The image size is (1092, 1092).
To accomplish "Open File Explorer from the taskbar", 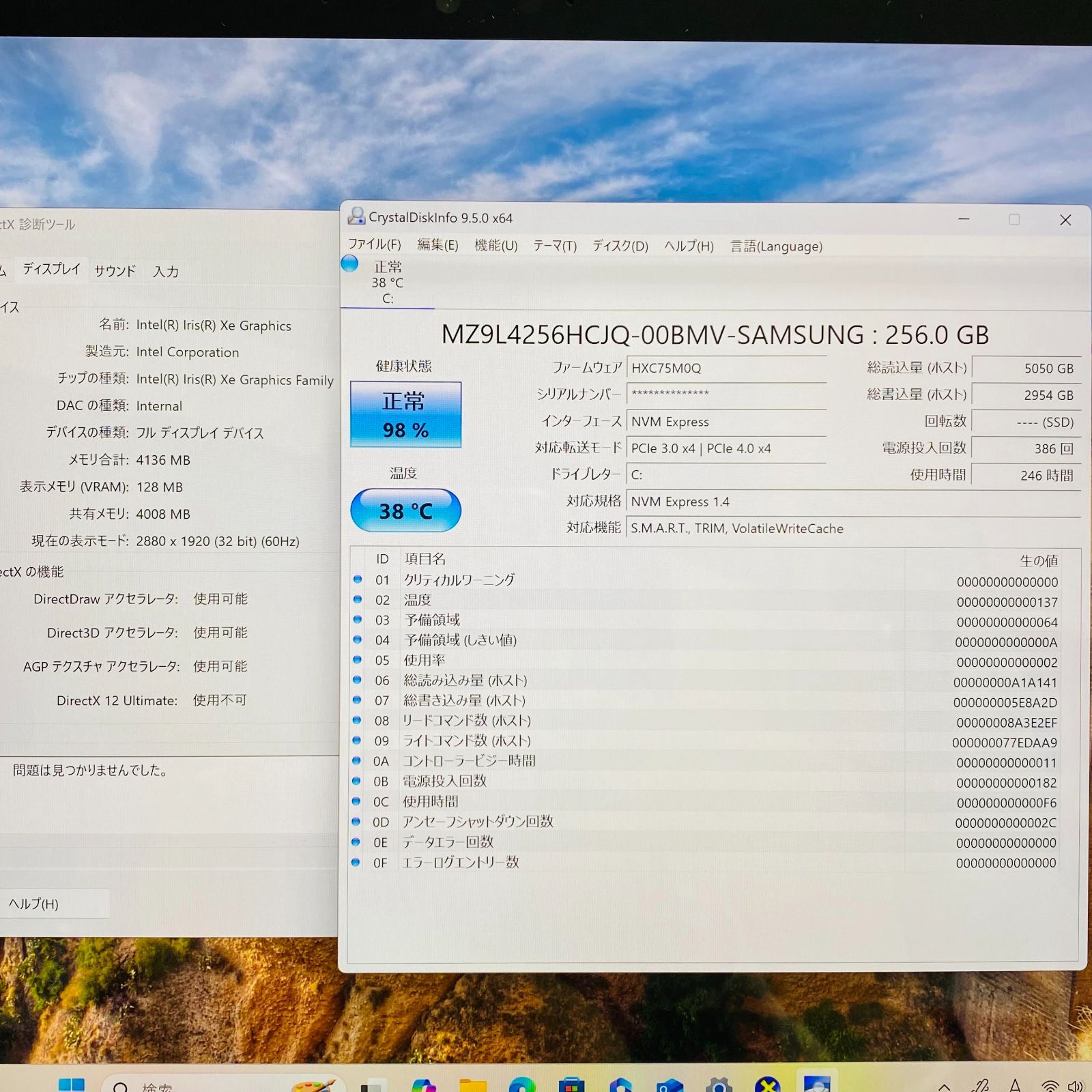I will [x=472, y=1084].
